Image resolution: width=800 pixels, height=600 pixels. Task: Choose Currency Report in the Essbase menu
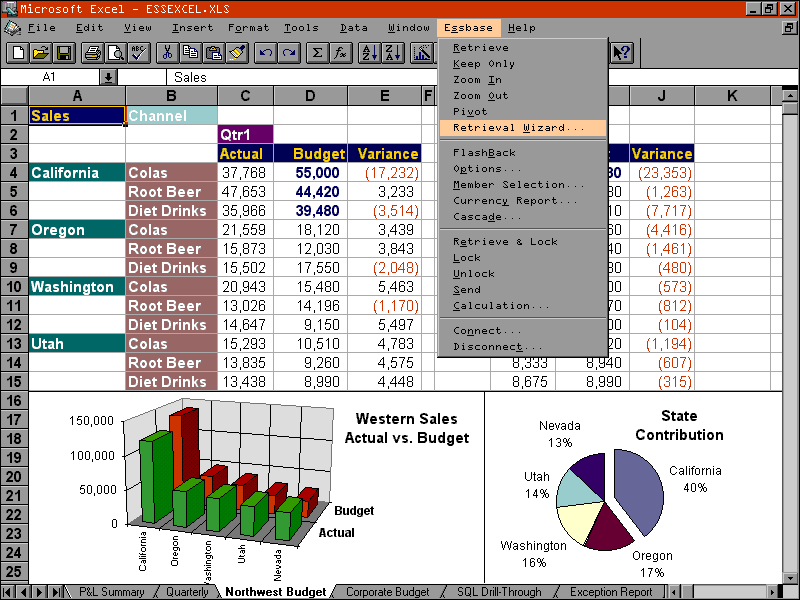(523, 201)
